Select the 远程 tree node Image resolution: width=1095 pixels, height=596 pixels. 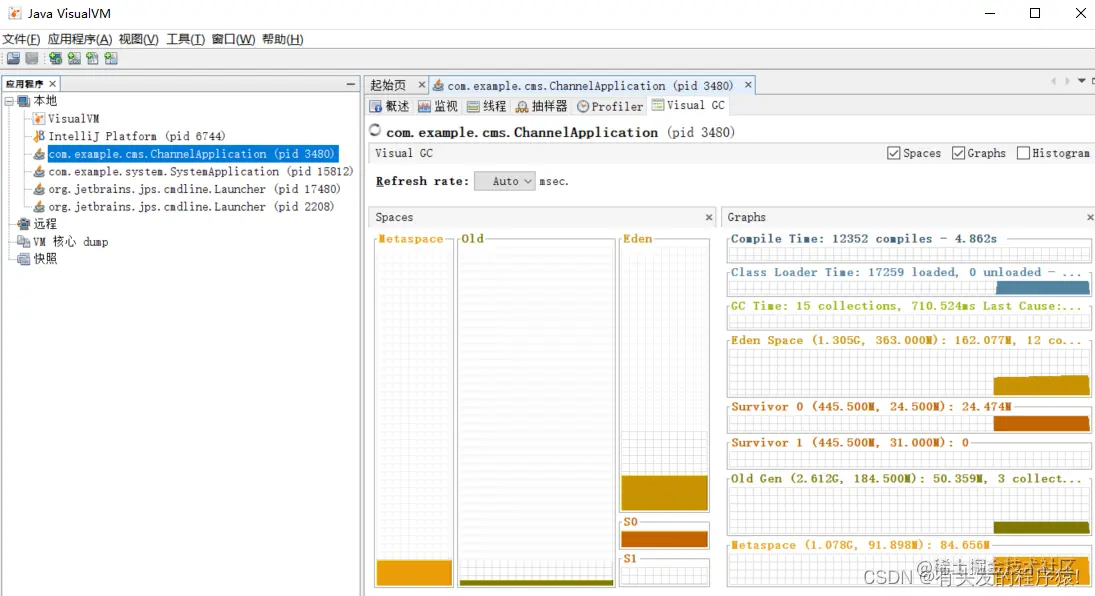coord(45,224)
